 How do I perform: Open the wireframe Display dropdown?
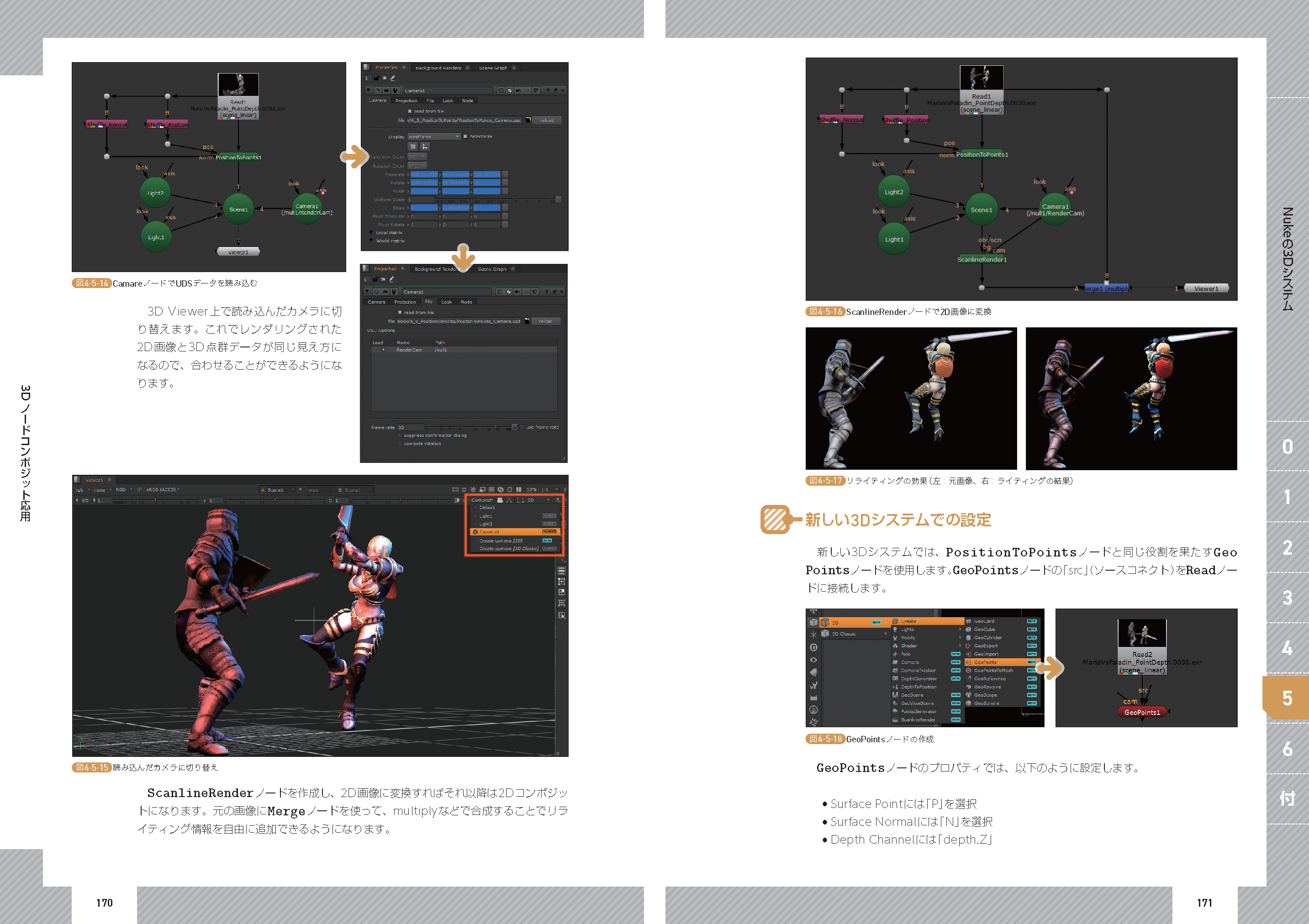click(x=434, y=137)
